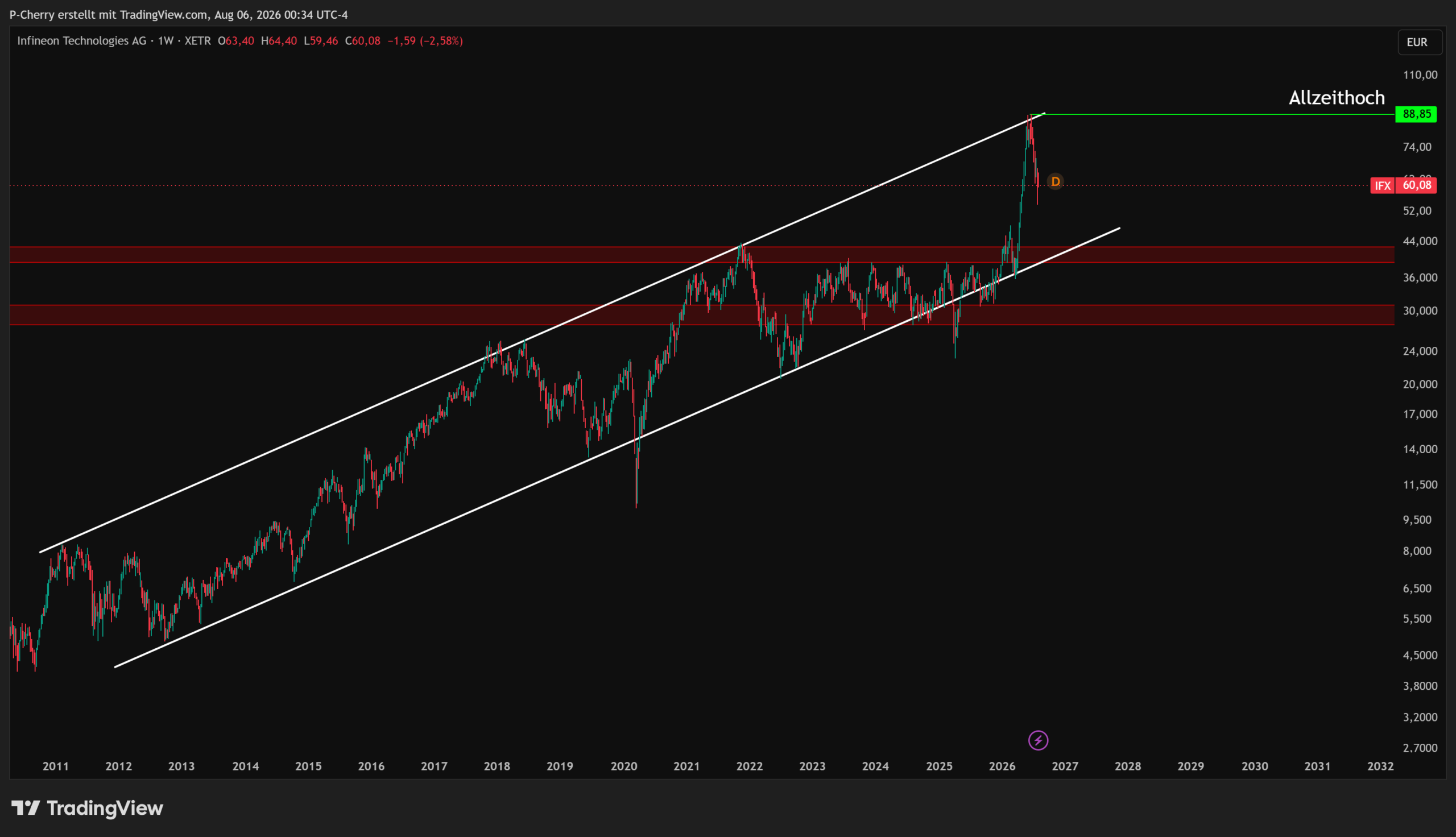The height and width of the screenshot is (837, 1456).
Task: Click the 2016 label on the time axis
Action: [371, 766]
